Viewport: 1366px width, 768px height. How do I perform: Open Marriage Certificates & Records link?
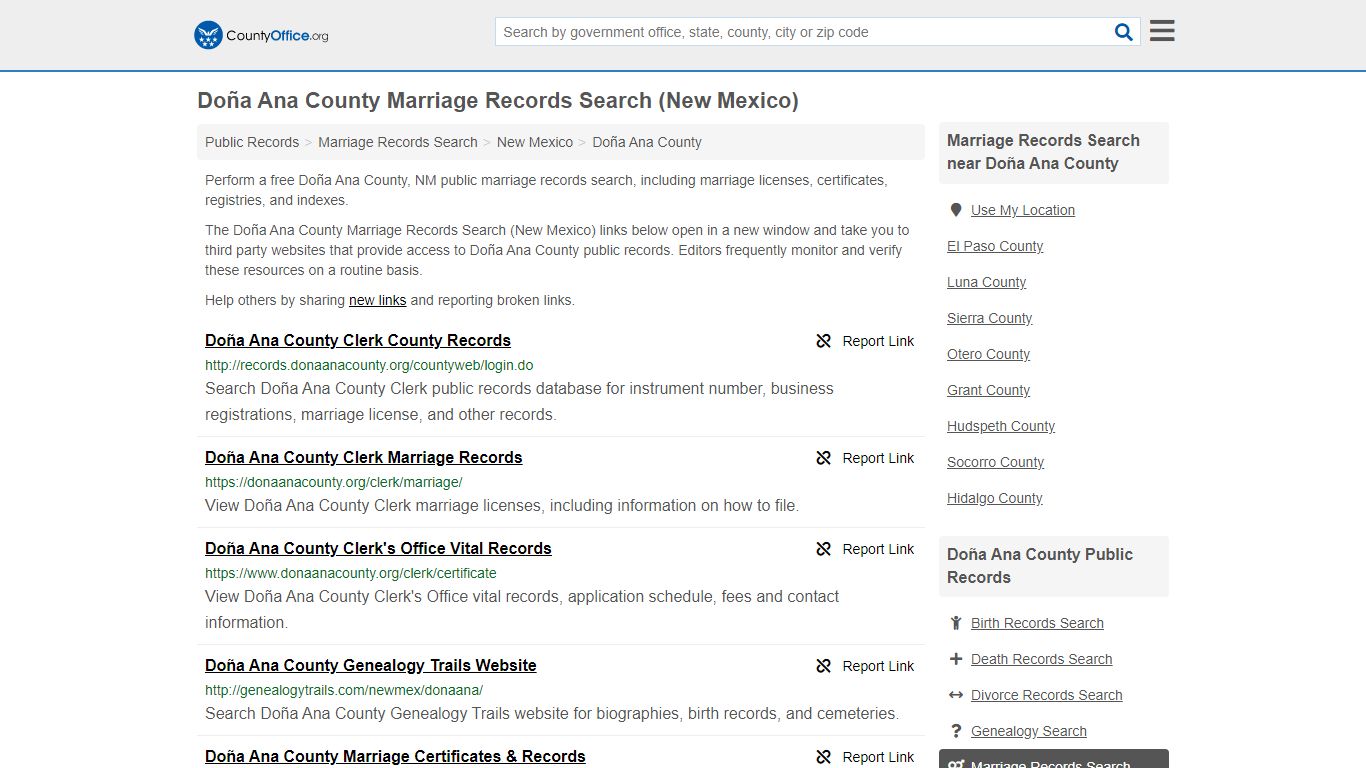[395, 756]
